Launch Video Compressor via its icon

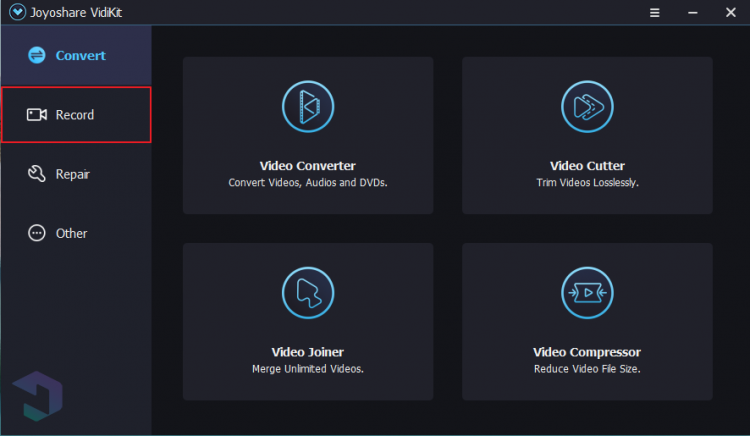point(587,293)
